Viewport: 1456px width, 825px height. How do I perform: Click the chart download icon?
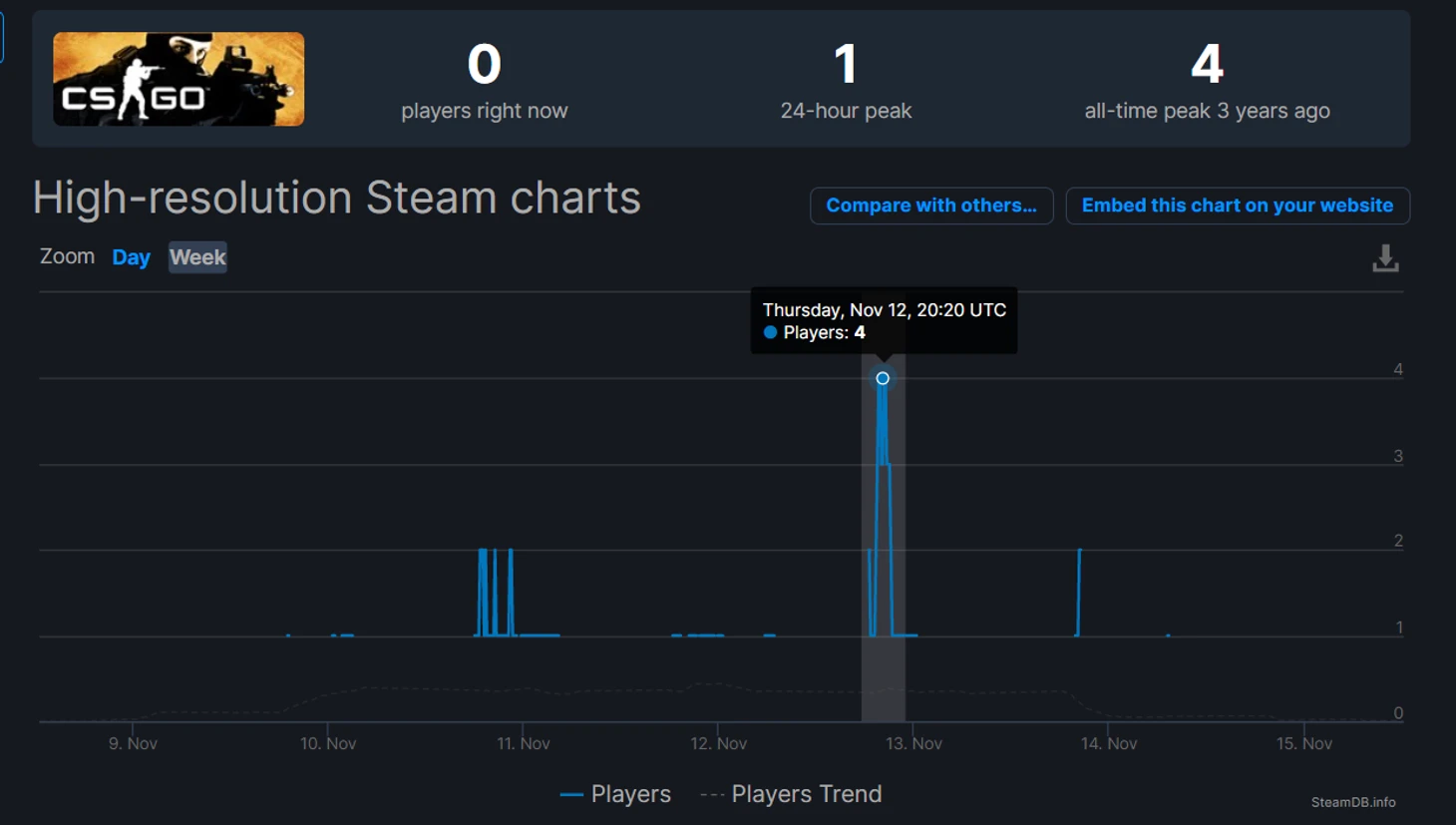tap(1385, 257)
